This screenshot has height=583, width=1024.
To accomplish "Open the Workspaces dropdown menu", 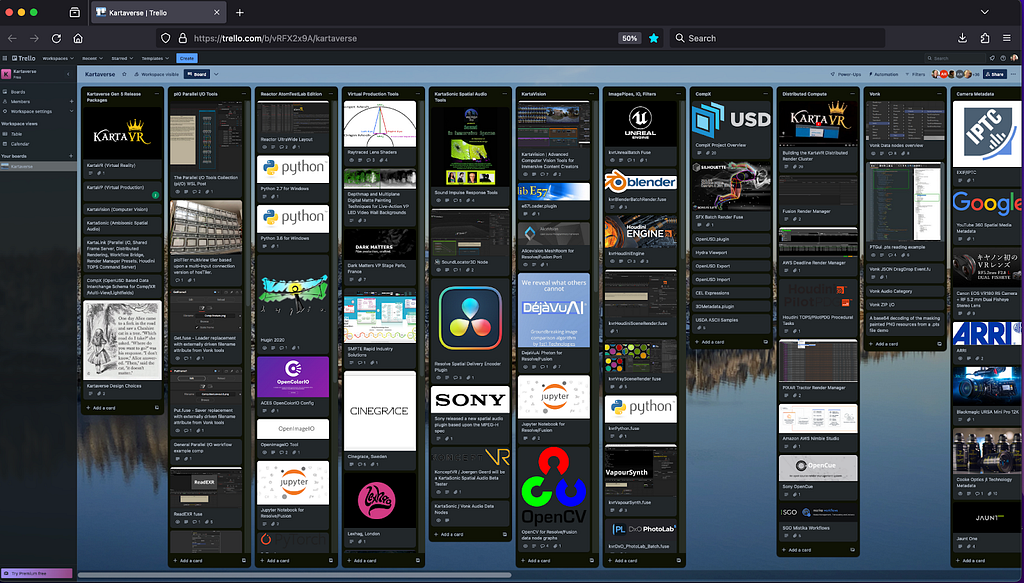I will point(57,58).
